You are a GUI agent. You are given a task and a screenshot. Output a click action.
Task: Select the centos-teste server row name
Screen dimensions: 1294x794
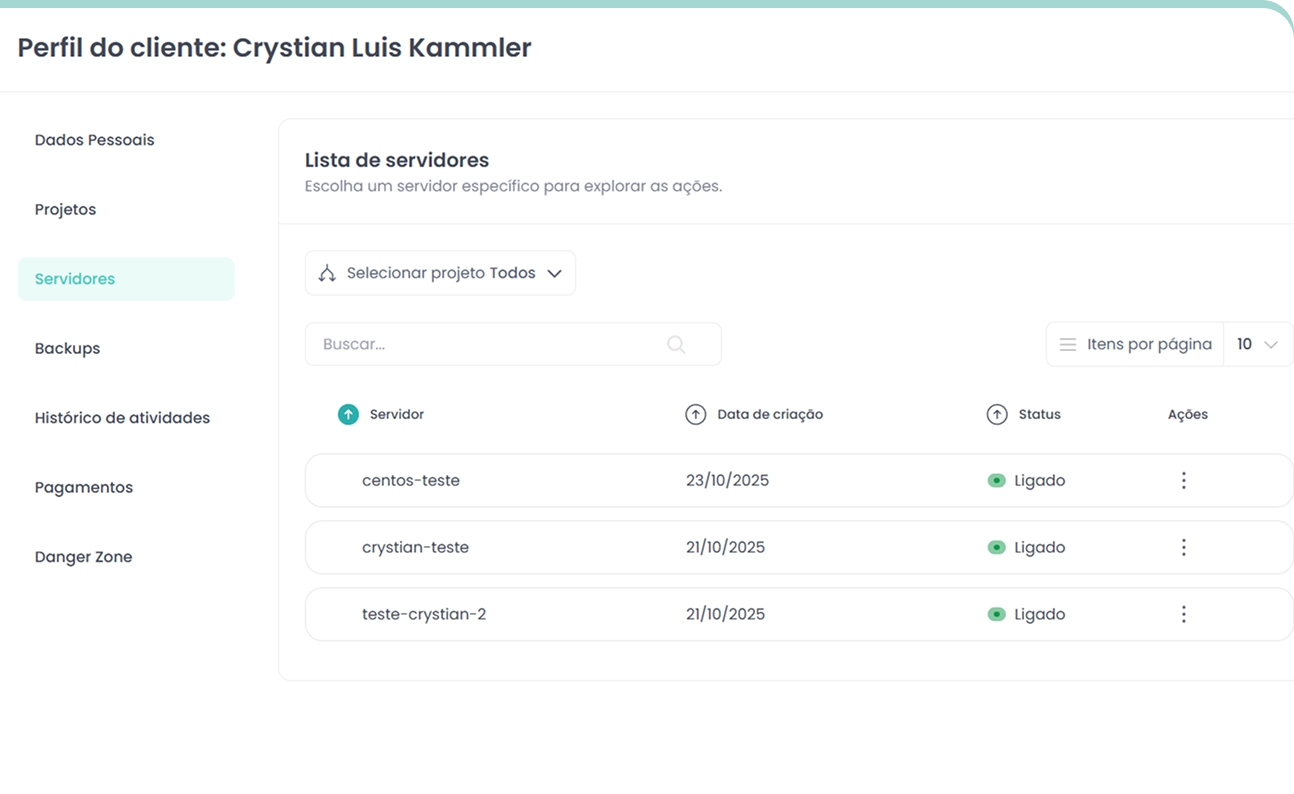point(410,481)
